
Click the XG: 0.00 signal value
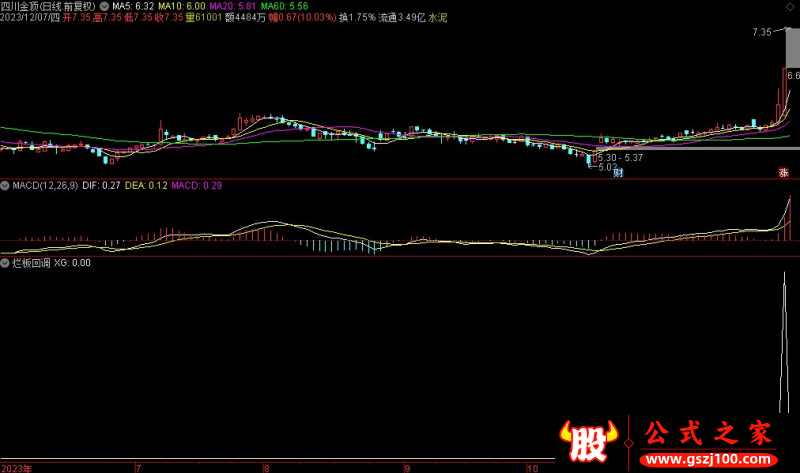point(72,263)
